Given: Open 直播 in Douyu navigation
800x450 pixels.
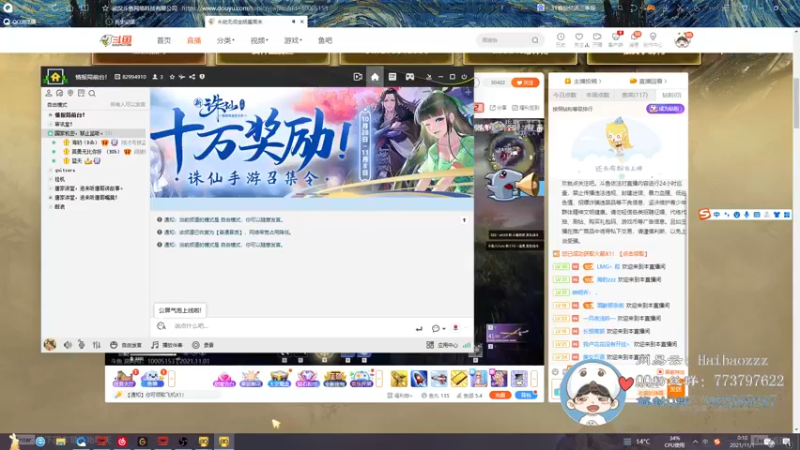Looking at the screenshot, I should coord(194,40).
